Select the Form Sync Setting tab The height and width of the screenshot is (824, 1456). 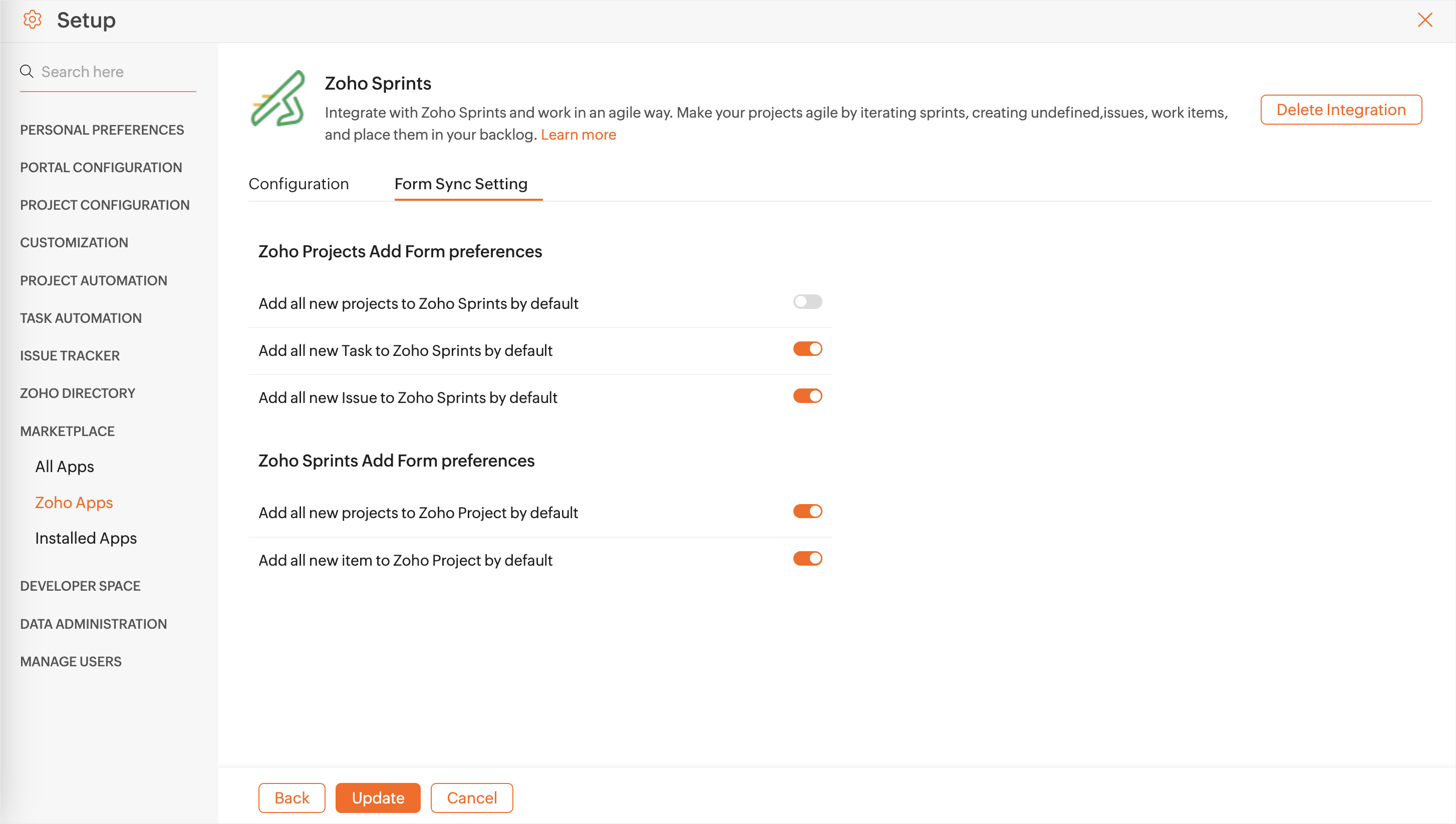(x=461, y=184)
